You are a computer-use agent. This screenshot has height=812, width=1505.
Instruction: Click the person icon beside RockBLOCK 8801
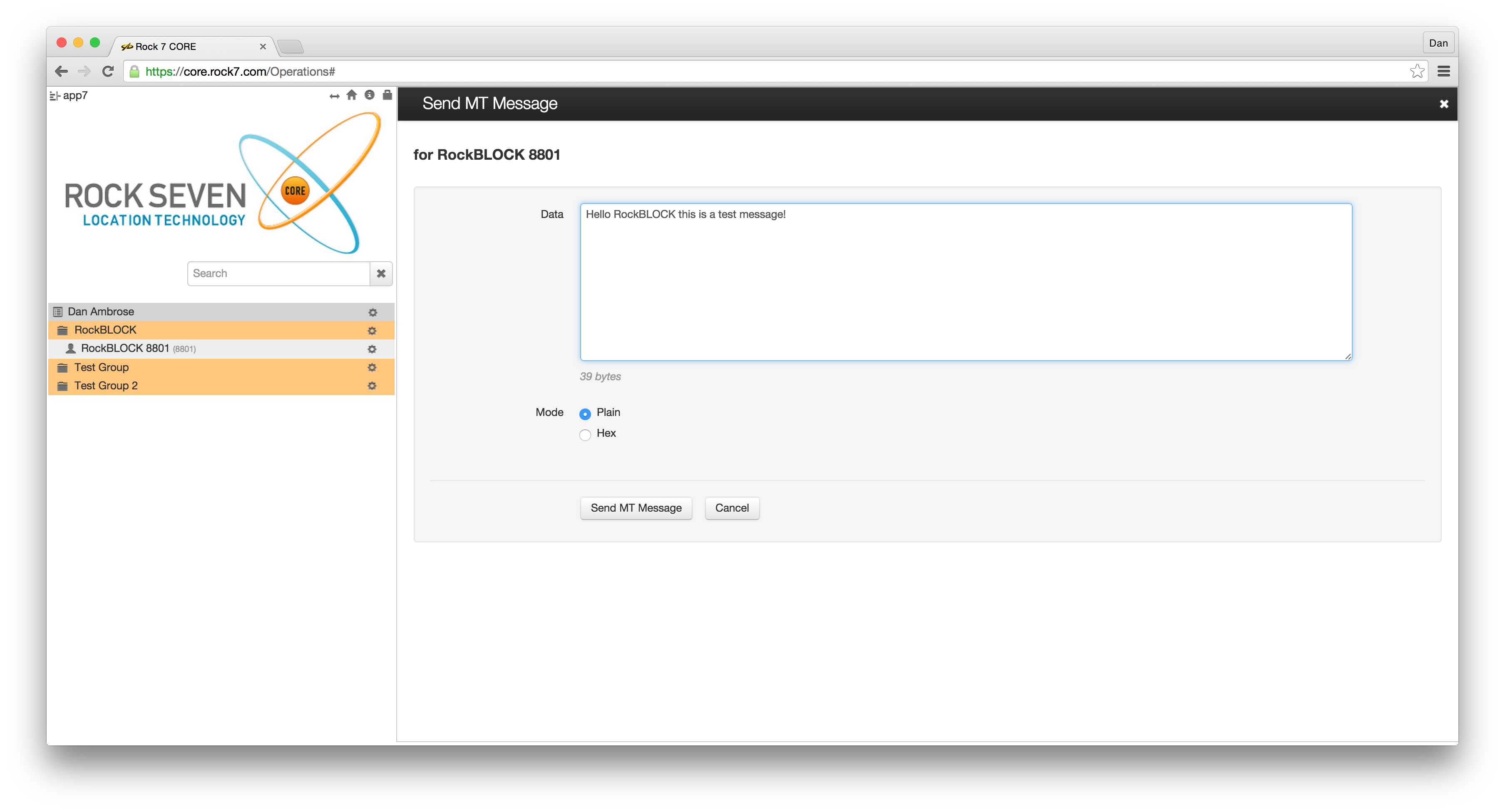(71, 349)
